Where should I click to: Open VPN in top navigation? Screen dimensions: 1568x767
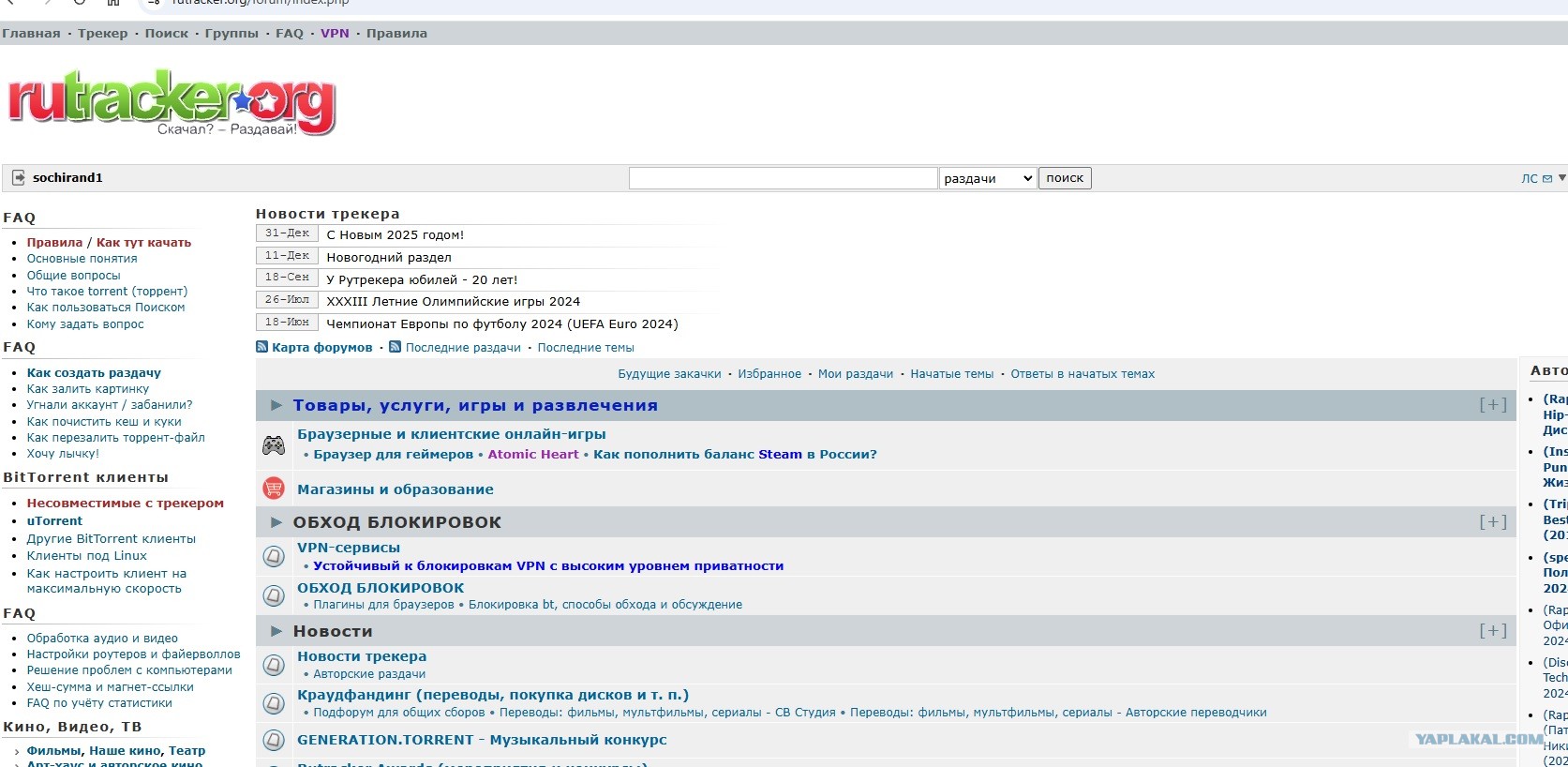(x=335, y=34)
